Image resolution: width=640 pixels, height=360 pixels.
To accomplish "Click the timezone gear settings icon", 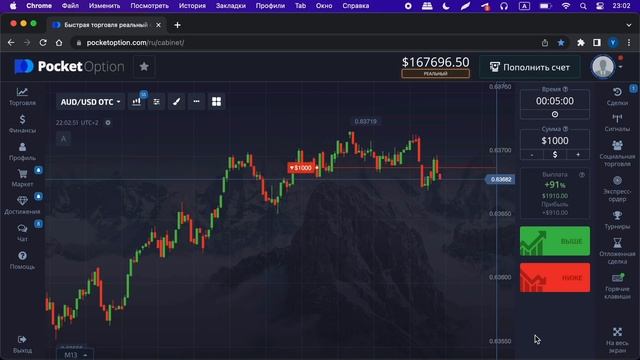I will pos(108,122).
